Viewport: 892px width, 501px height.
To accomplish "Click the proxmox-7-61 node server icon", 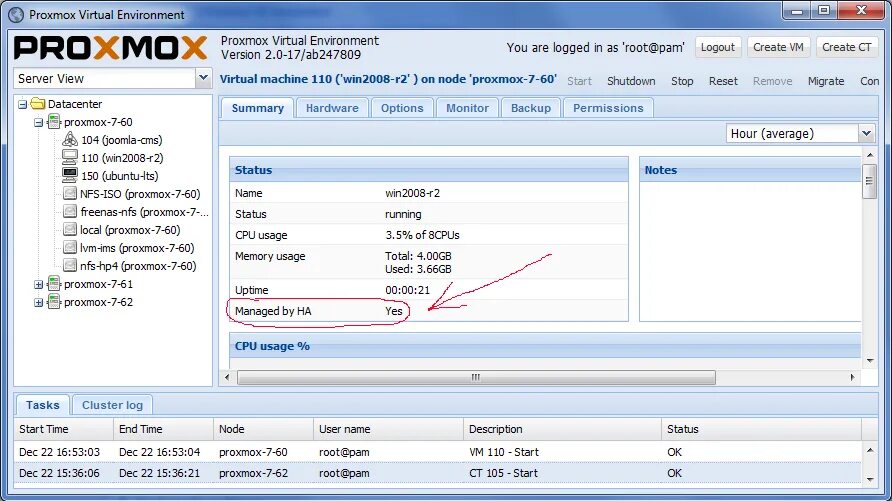I will [x=54, y=284].
